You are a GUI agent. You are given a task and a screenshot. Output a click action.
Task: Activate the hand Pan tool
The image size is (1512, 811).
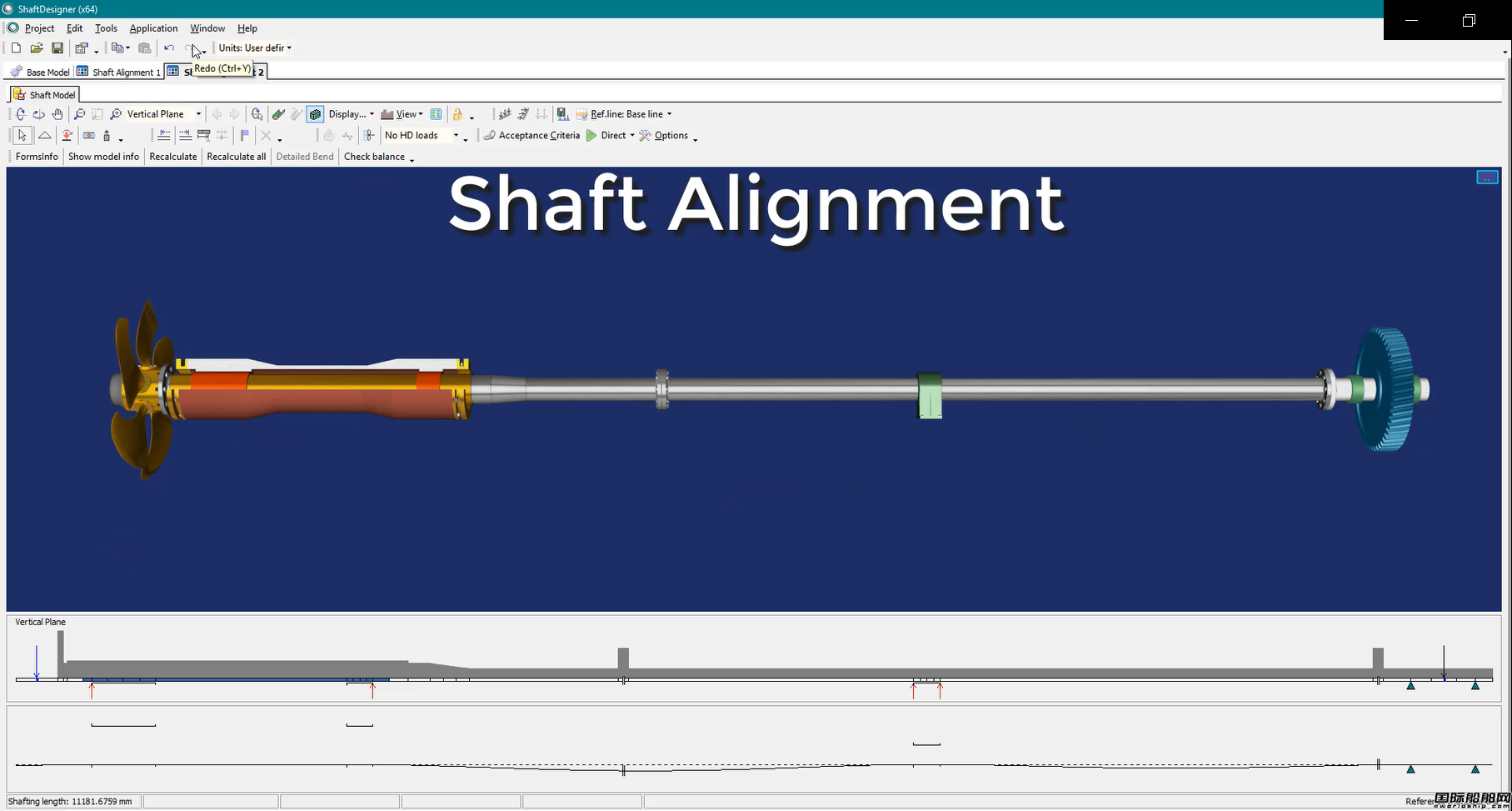coord(57,114)
